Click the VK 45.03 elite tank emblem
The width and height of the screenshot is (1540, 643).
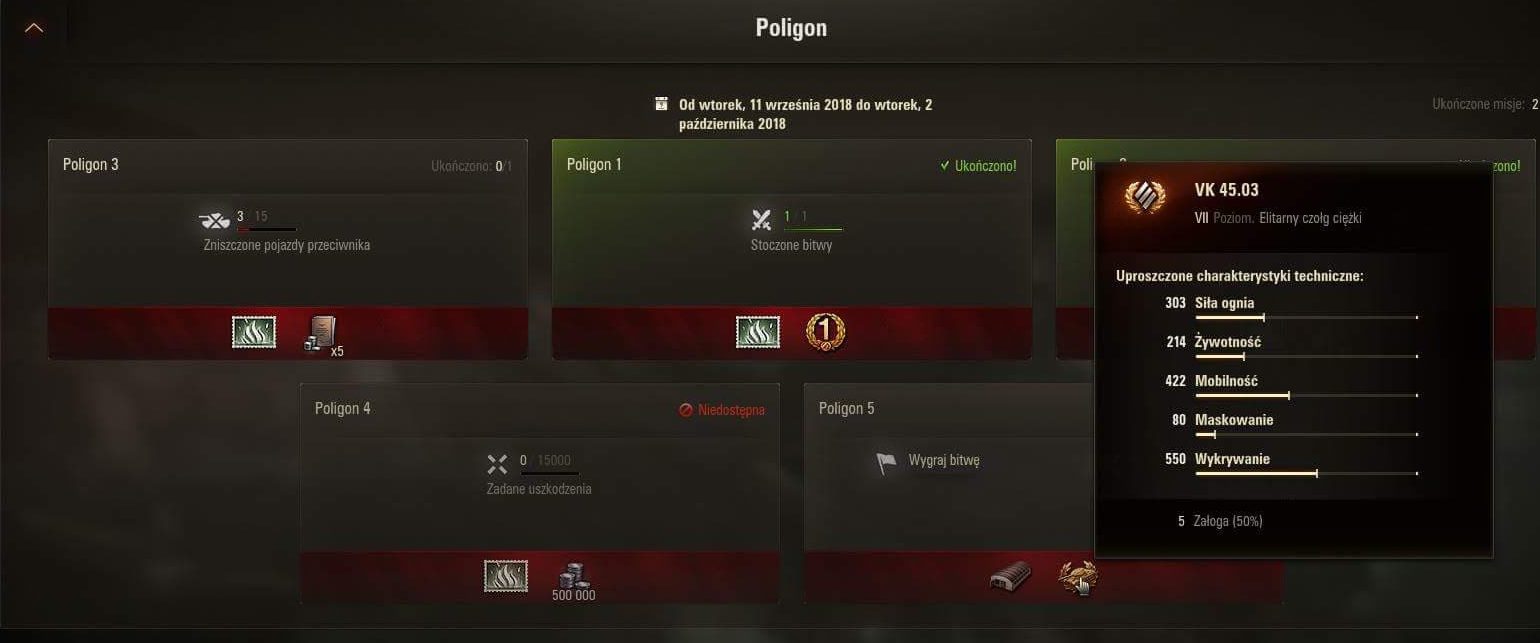[x=1144, y=199]
